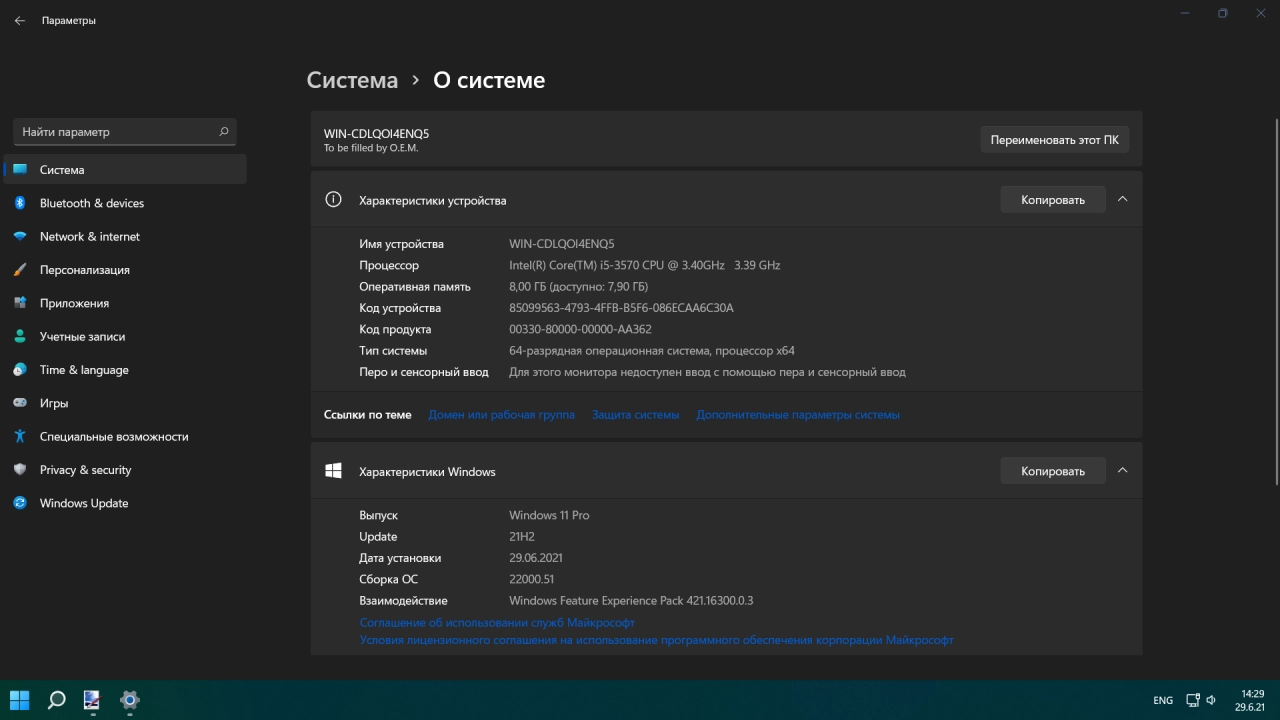Click the pinned app icon after Search

pyautogui.click(x=92, y=700)
